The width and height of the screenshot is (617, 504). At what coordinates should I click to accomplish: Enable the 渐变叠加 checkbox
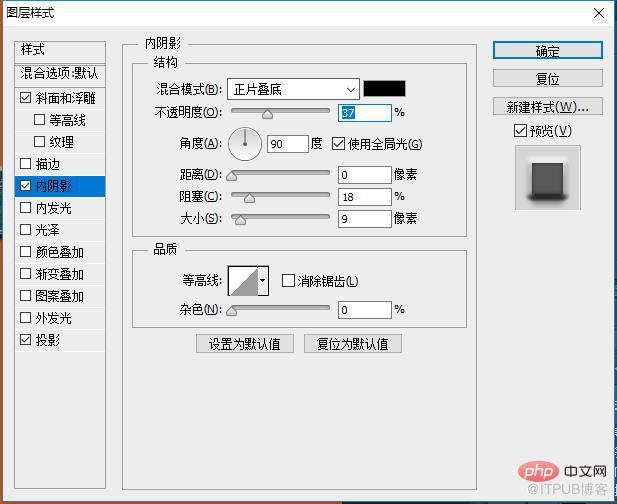(x=26, y=273)
